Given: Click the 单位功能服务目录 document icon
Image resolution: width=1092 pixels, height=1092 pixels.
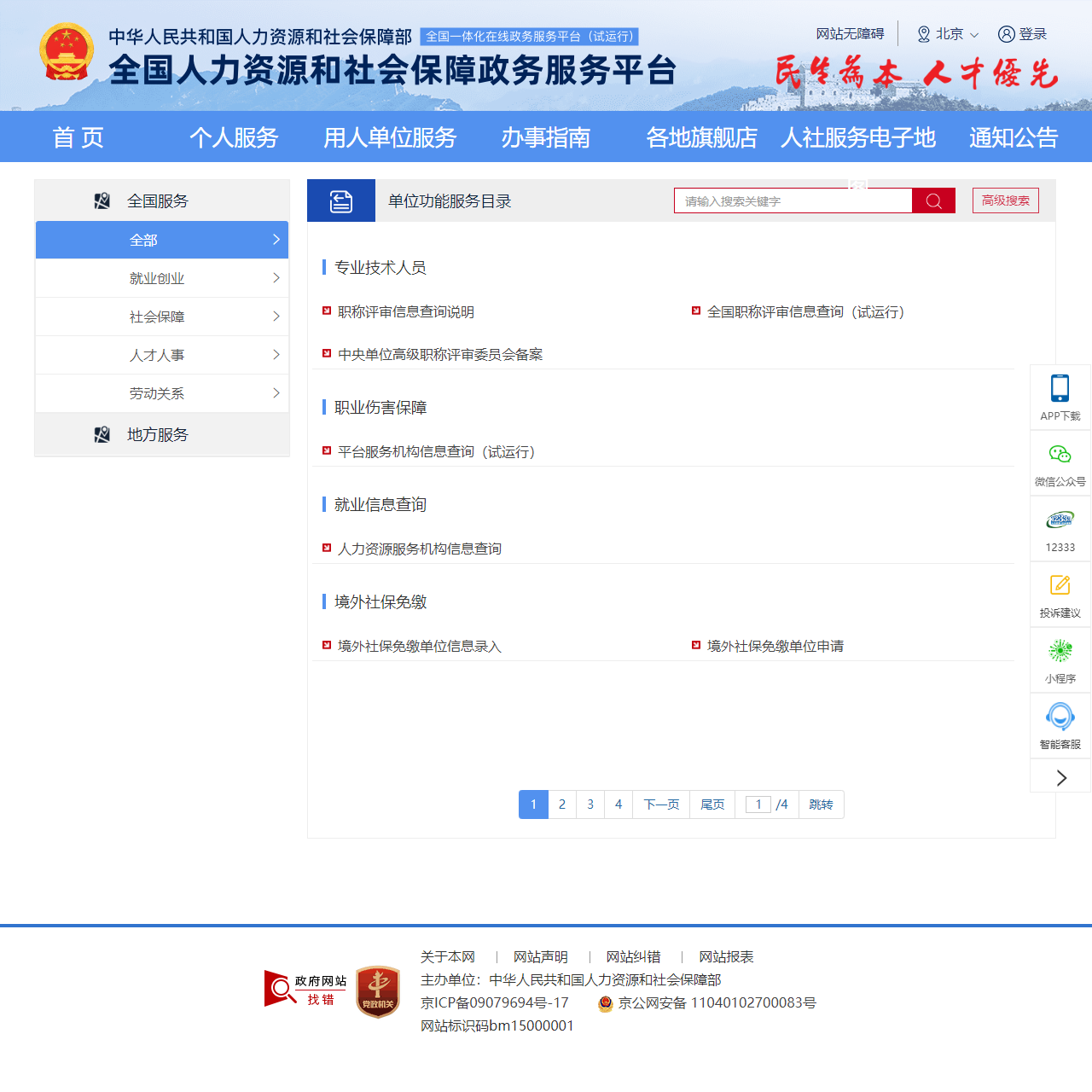Looking at the screenshot, I should click(x=340, y=200).
